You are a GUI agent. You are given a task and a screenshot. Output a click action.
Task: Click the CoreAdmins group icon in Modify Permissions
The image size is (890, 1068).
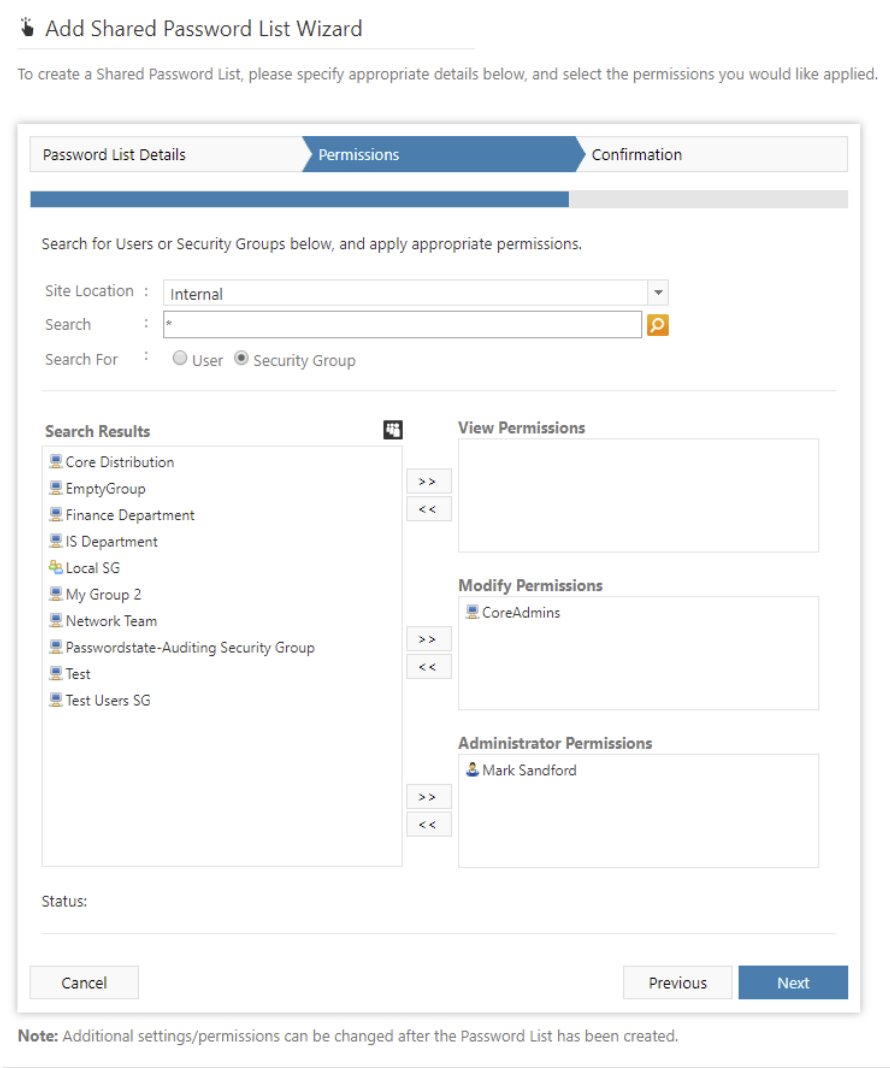click(470, 612)
